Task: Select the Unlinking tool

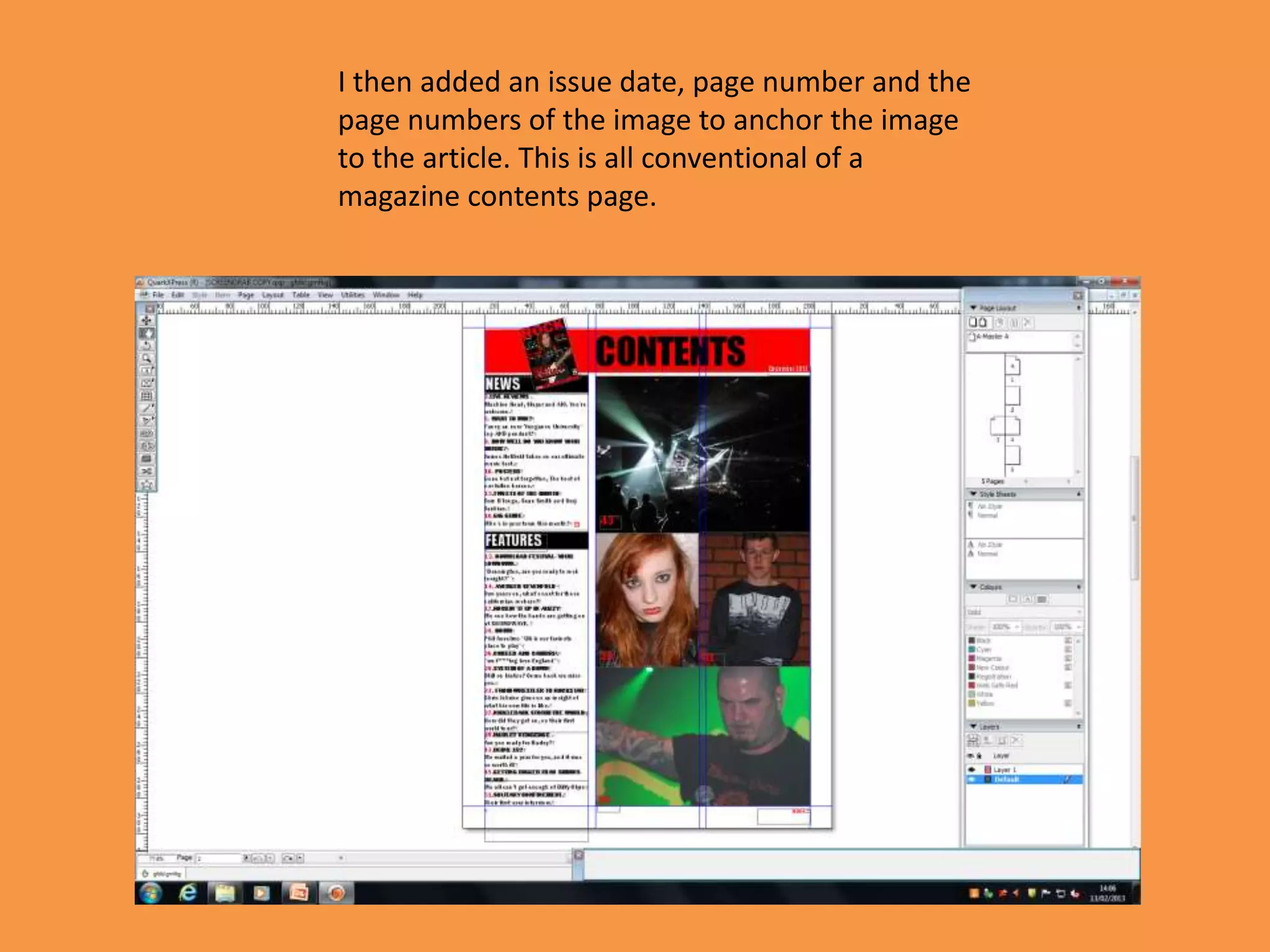Action: [x=147, y=446]
